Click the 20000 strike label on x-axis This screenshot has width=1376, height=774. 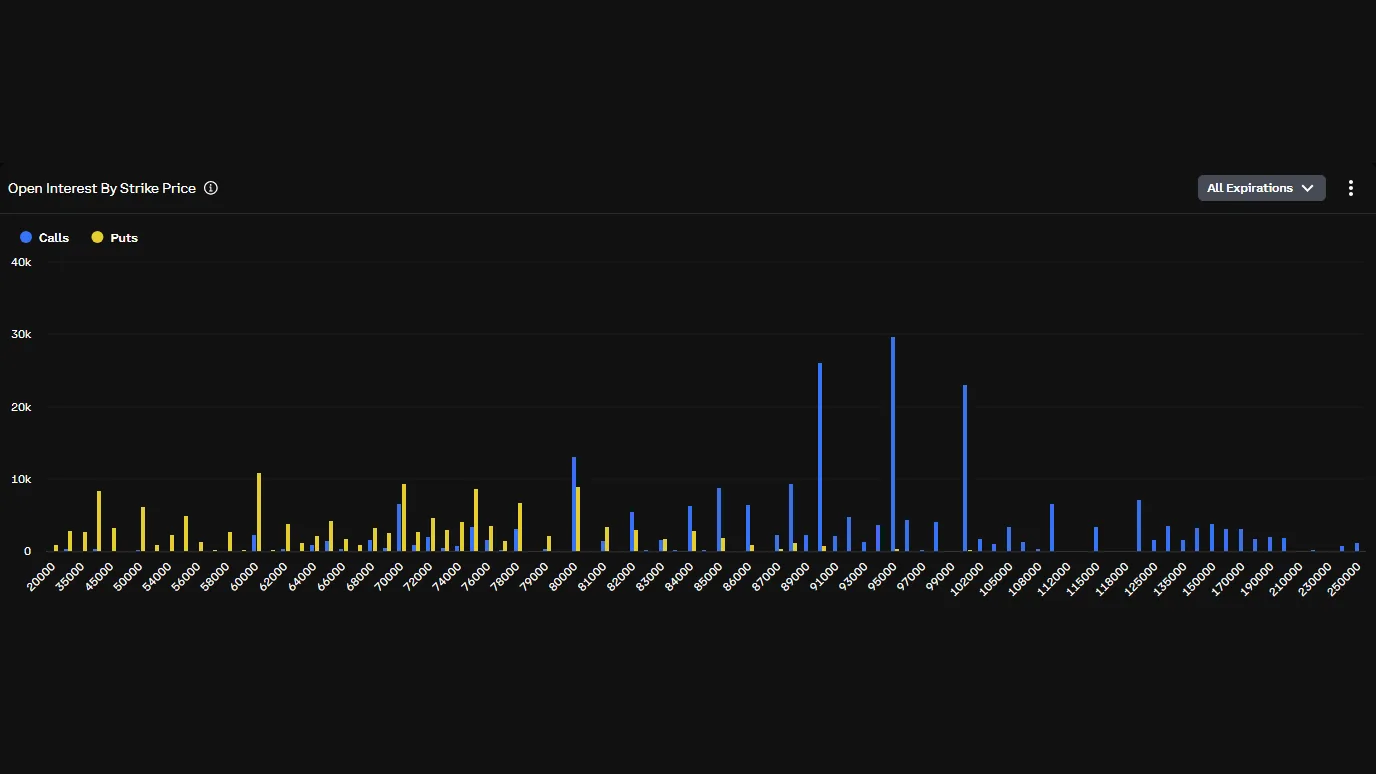pyautogui.click(x=42, y=576)
